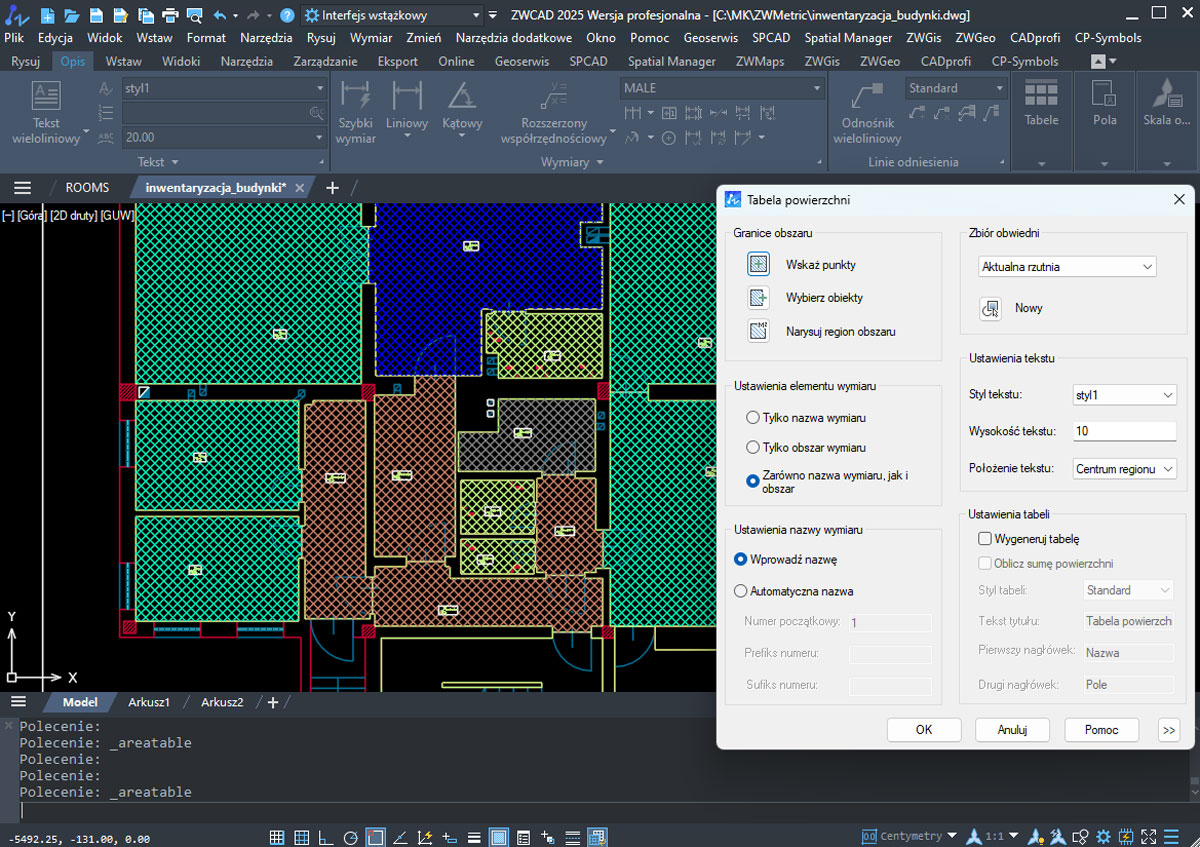This screenshot has height=847, width=1200.
Task: Click the Wysokość tekstu input field
Action: click(x=1124, y=431)
